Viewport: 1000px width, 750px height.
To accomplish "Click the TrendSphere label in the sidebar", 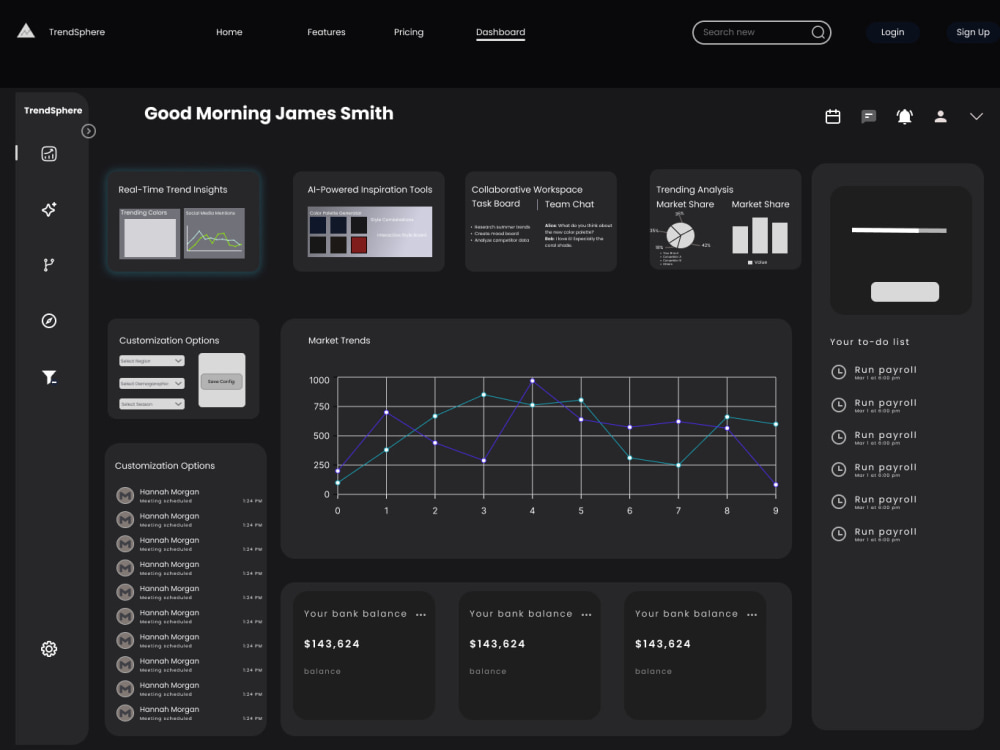I will pyautogui.click(x=53, y=110).
